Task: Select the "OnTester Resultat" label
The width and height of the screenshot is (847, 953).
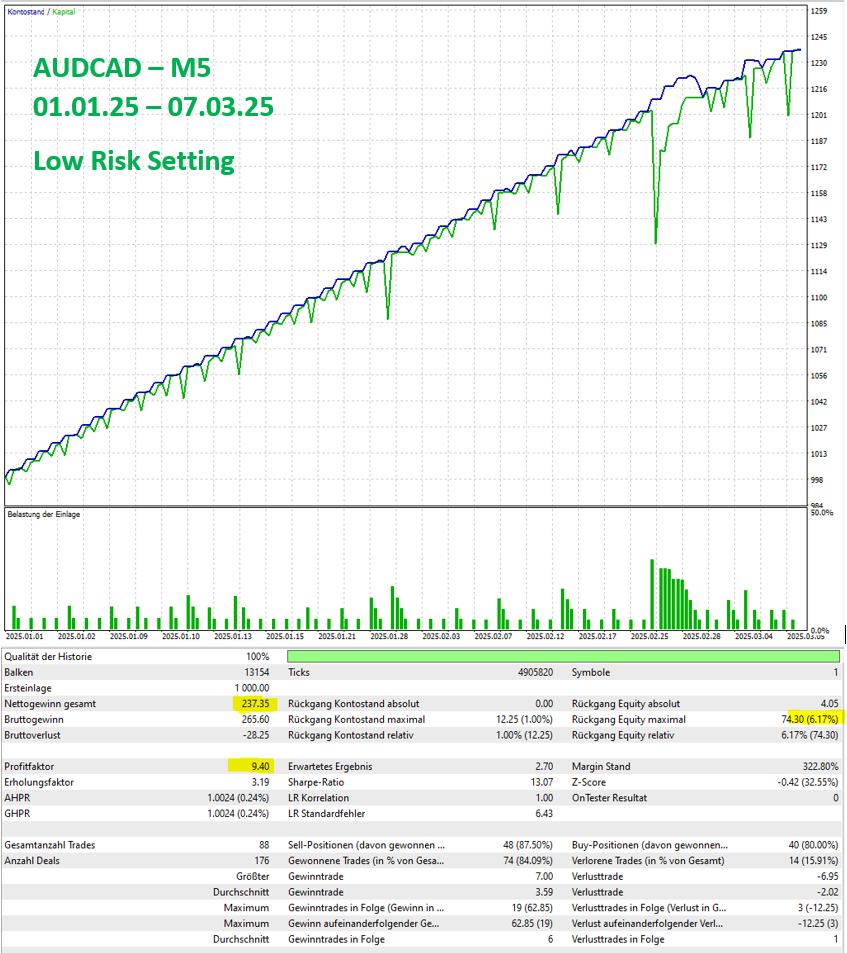Action: click(609, 798)
